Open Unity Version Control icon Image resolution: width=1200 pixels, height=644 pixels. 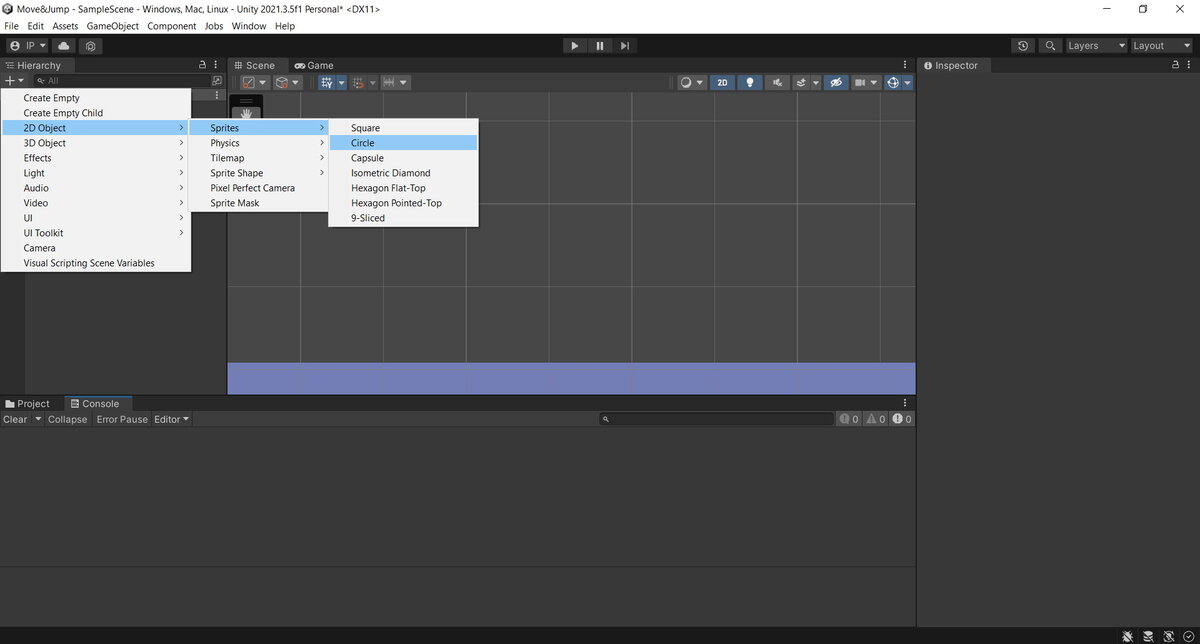click(91, 46)
